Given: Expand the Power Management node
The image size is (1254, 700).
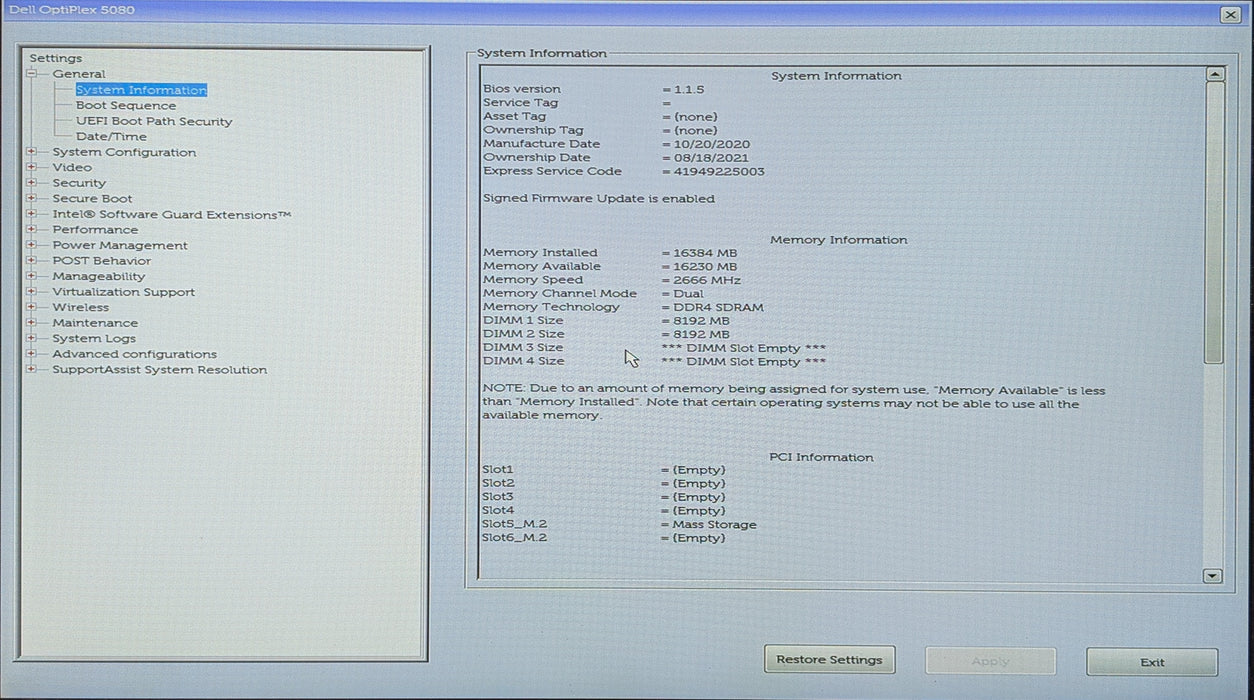Looking at the screenshot, I should tap(32, 245).
